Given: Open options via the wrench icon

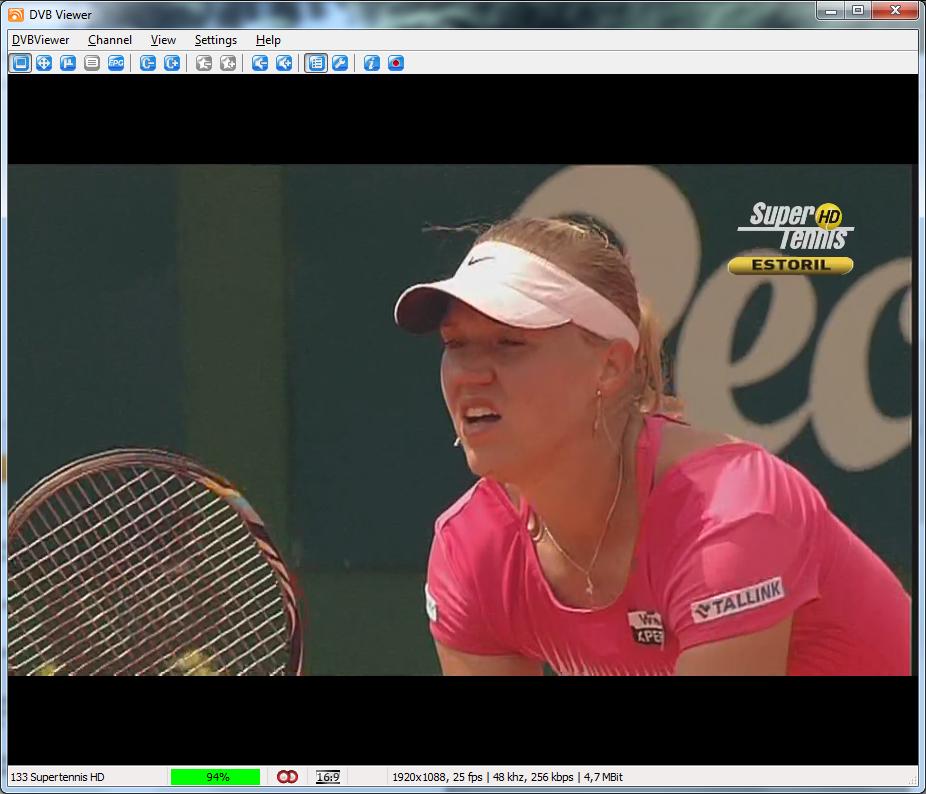Looking at the screenshot, I should pos(340,63).
